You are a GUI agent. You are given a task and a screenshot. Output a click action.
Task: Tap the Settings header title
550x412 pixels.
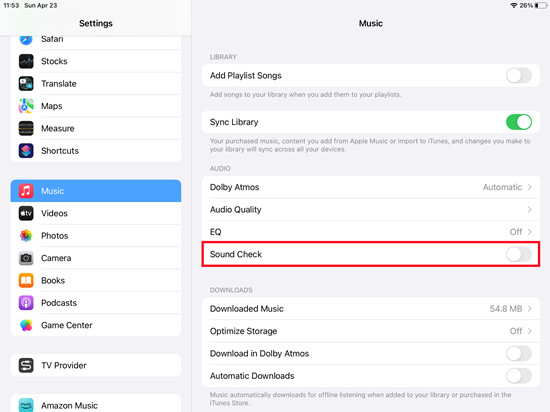coord(96,23)
